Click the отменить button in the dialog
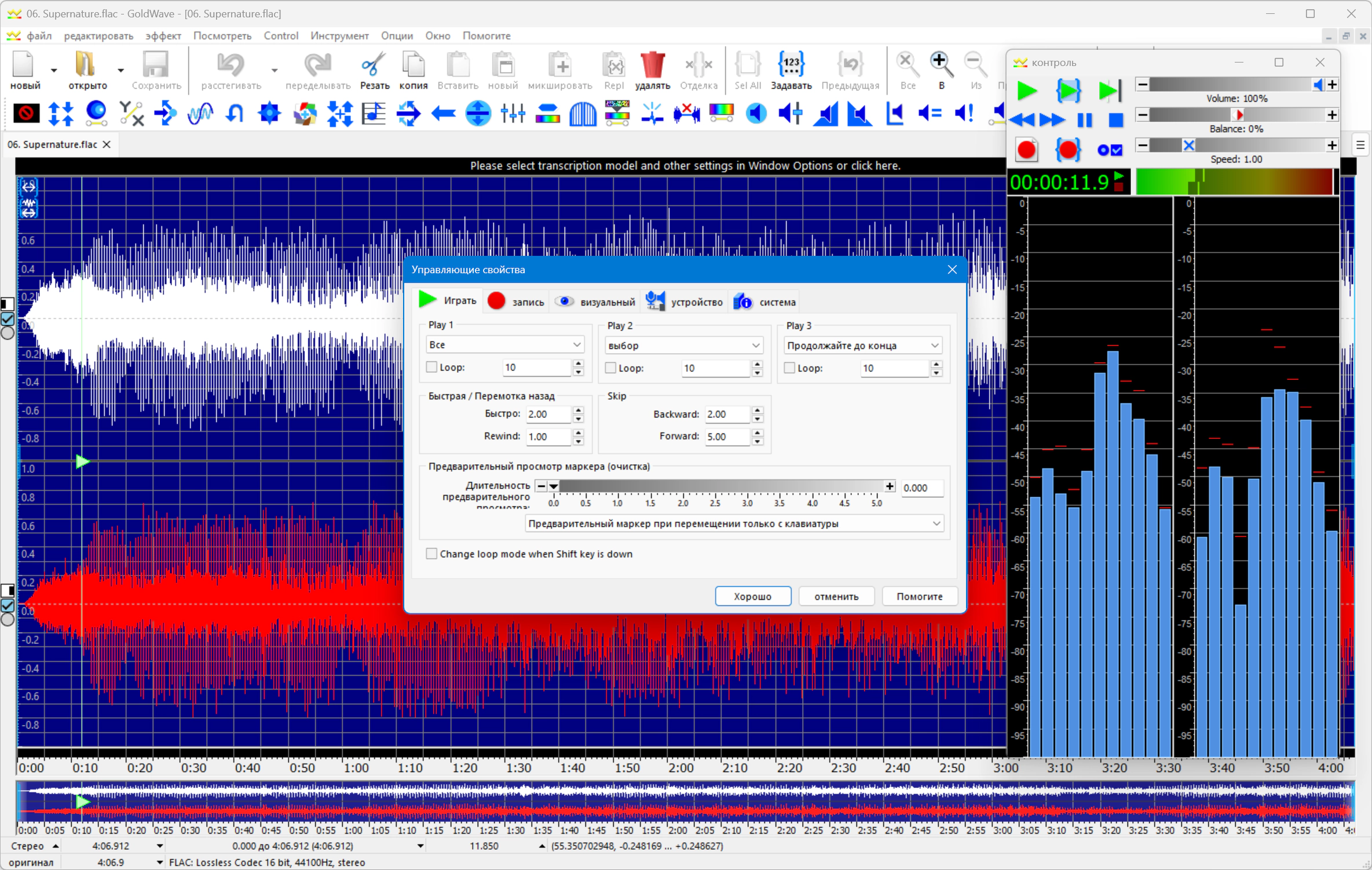This screenshot has height=870, width=1372. pyautogui.click(x=836, y=596)
